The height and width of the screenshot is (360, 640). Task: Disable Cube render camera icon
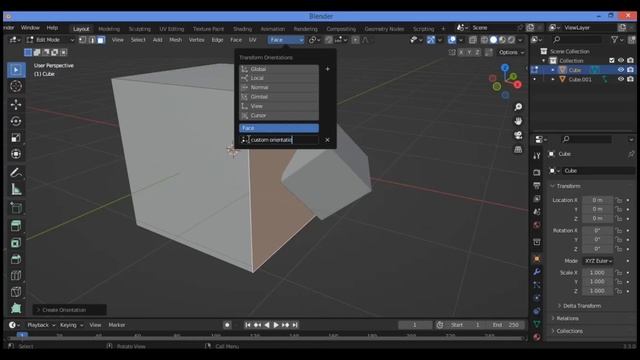tap(630, 70)
